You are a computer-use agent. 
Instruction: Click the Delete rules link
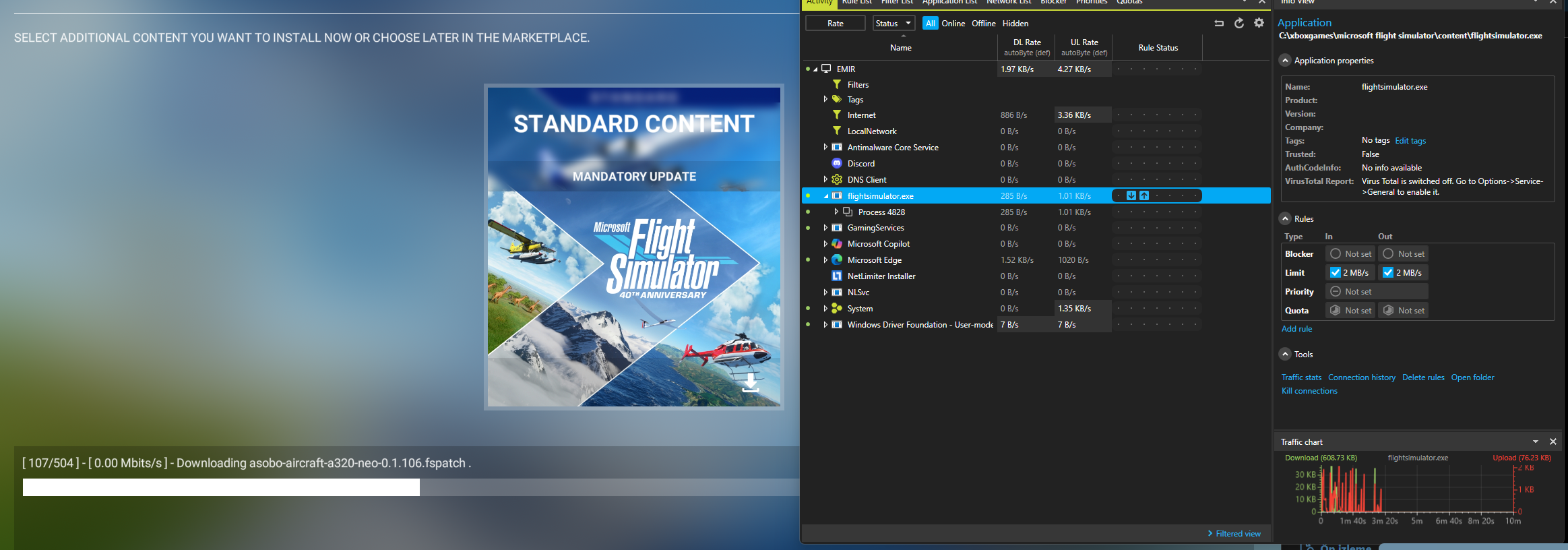[x=1423, y=377]
